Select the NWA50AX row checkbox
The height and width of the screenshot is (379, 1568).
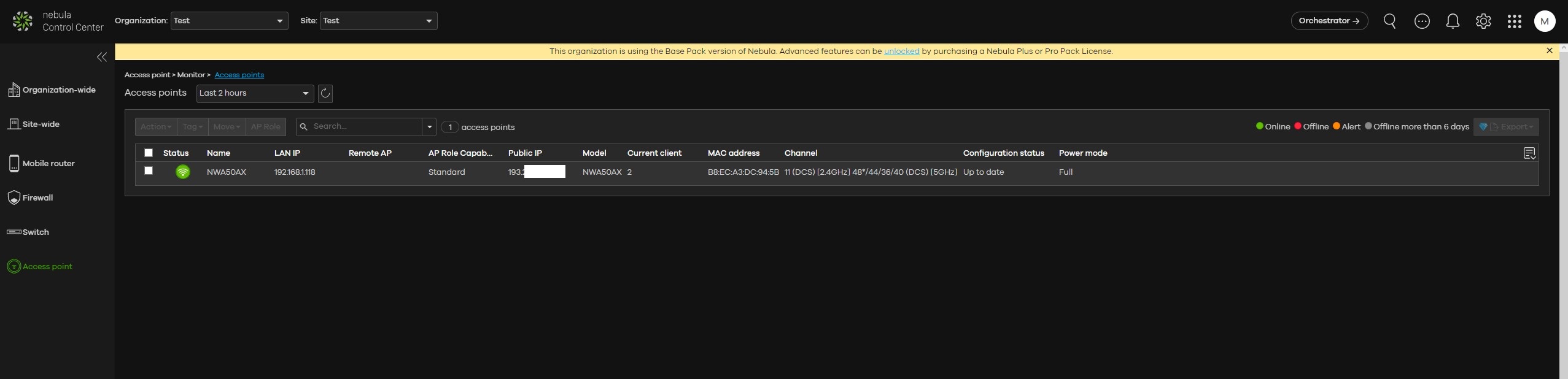pyautogui.click(x=149, y=170)
